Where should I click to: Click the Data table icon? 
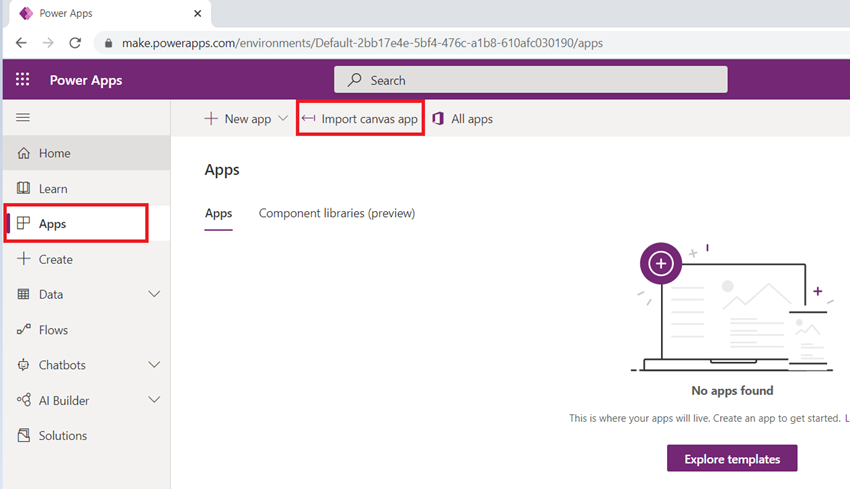[23, 294]
